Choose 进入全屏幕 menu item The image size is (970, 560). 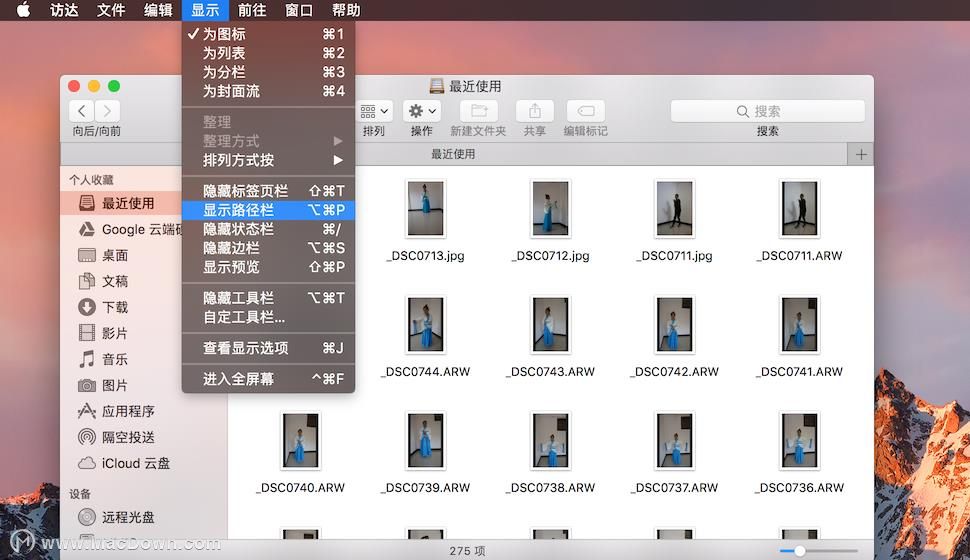coord(268,379)
